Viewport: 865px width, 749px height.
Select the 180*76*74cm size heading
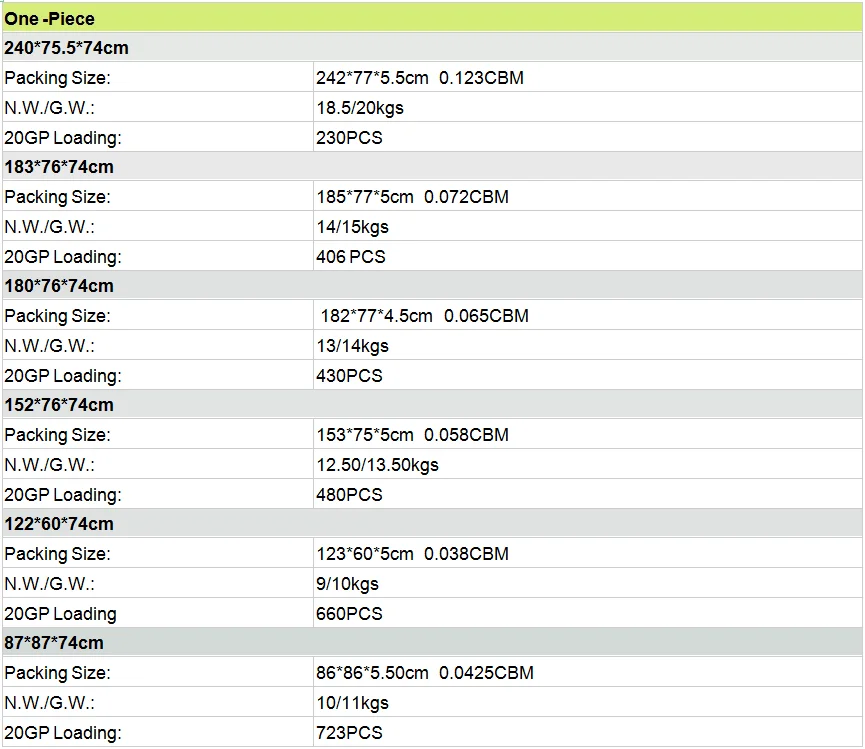(59, 286)
